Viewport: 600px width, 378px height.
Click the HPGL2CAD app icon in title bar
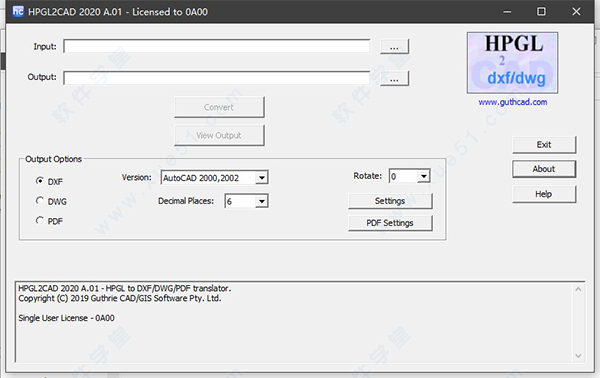coord(18,11)
